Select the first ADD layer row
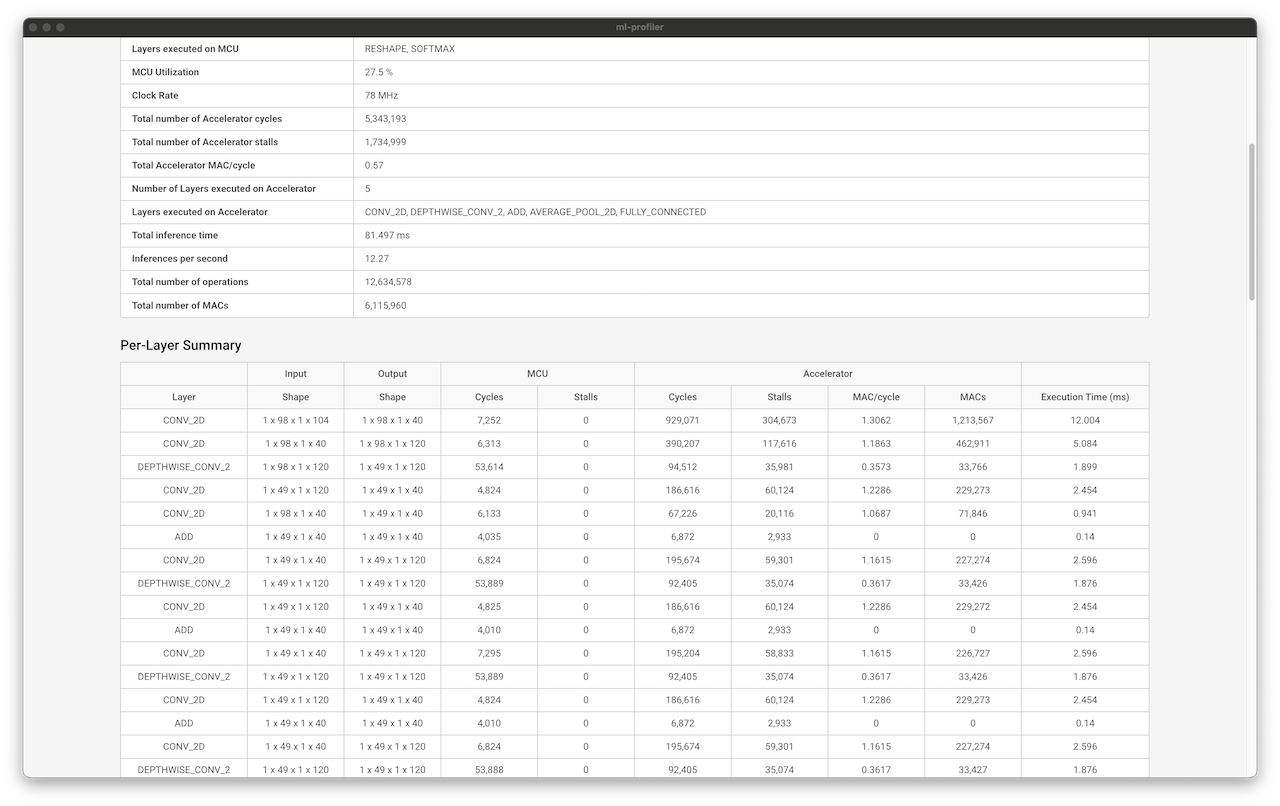The height and width of the screenshot is (806, 1280). [184, 537]
